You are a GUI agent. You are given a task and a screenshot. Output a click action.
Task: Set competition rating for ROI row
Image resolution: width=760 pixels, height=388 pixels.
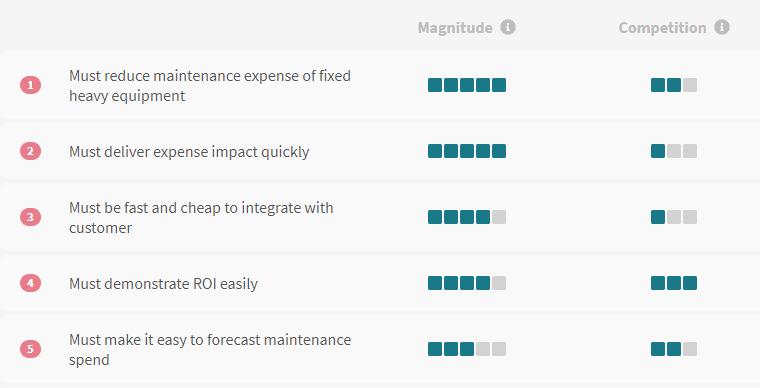[x=674, y=283]
